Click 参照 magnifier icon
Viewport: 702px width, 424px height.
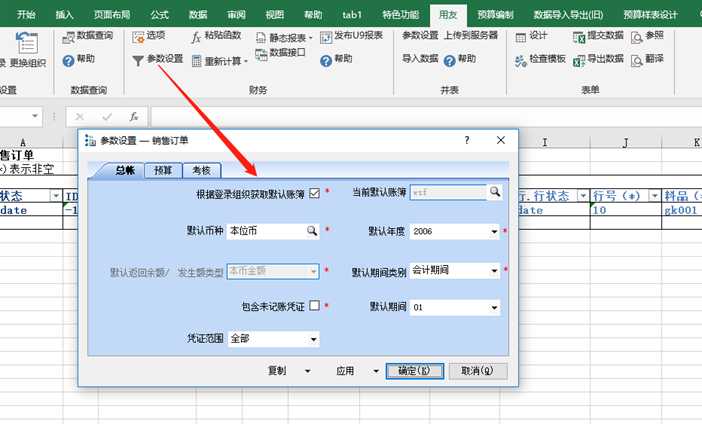[637, 38]
